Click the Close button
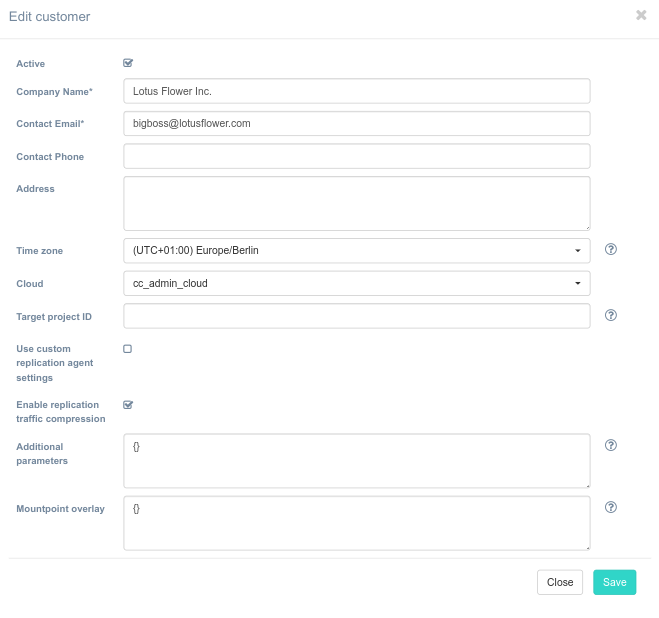This screenshot has height=618, width=659. point(559,582)
